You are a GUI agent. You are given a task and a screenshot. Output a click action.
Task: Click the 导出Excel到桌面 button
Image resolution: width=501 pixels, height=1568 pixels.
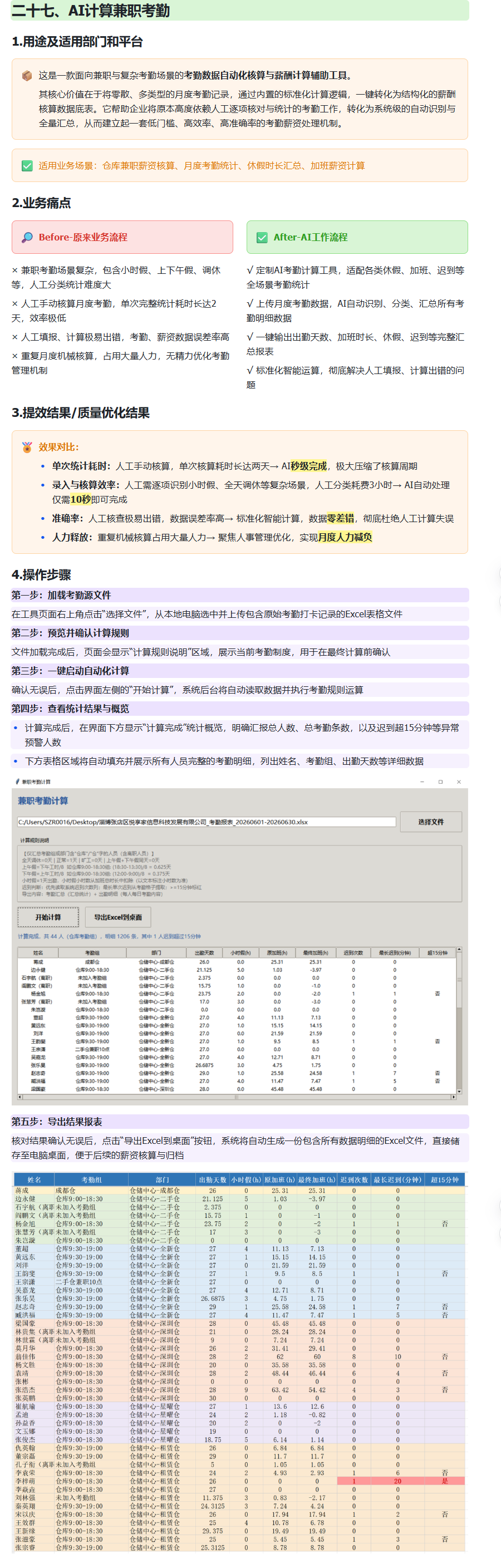pos(117,917)
